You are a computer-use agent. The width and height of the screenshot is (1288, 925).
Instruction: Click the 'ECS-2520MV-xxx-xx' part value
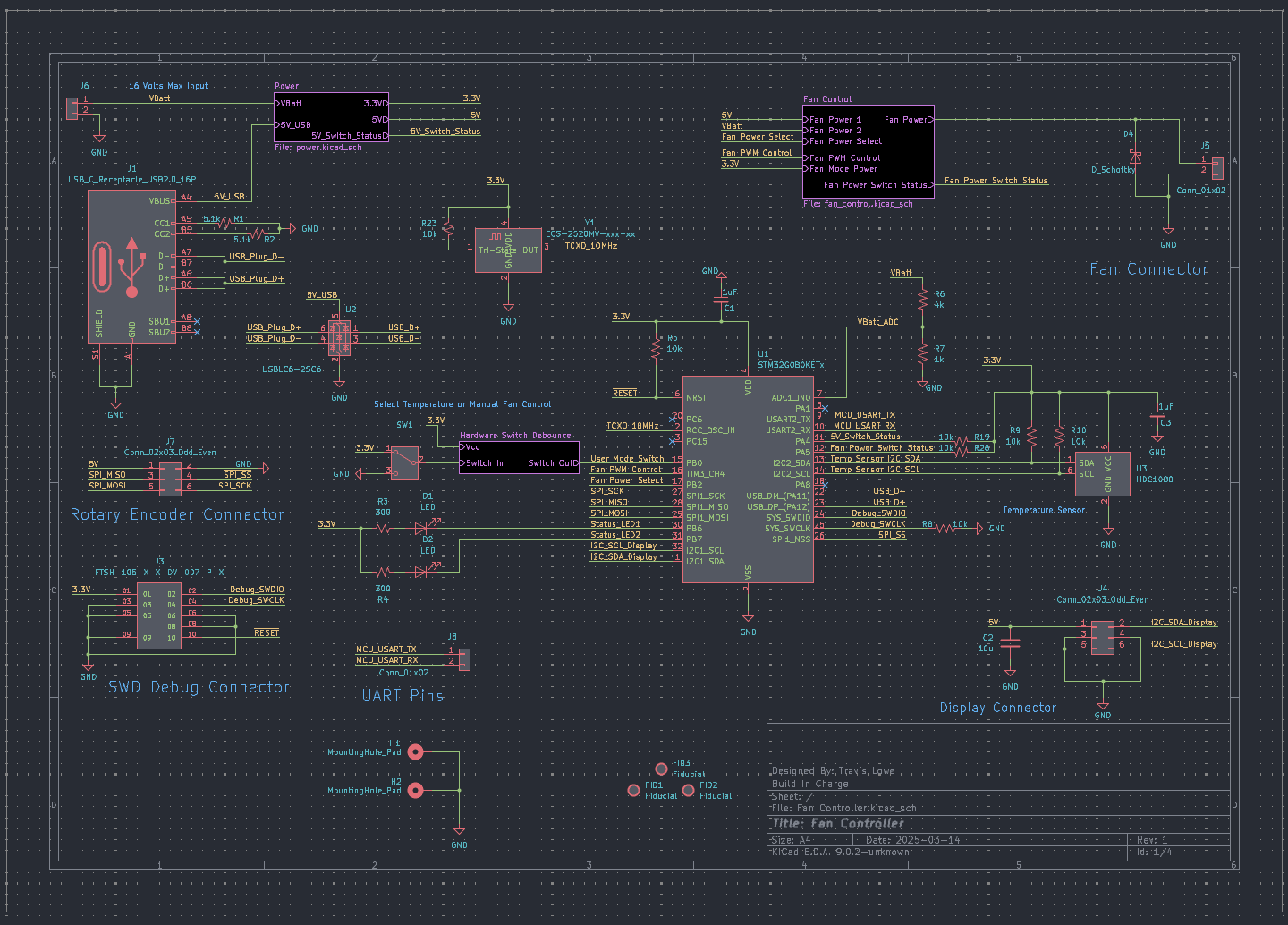(x=590, y=234)
